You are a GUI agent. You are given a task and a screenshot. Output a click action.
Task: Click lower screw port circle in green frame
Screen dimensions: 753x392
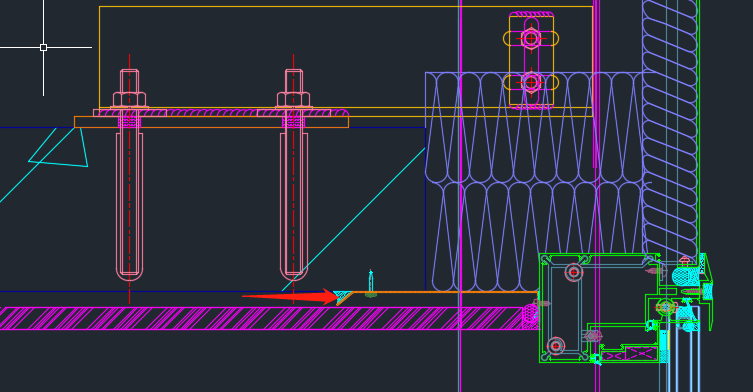point(556,345)
